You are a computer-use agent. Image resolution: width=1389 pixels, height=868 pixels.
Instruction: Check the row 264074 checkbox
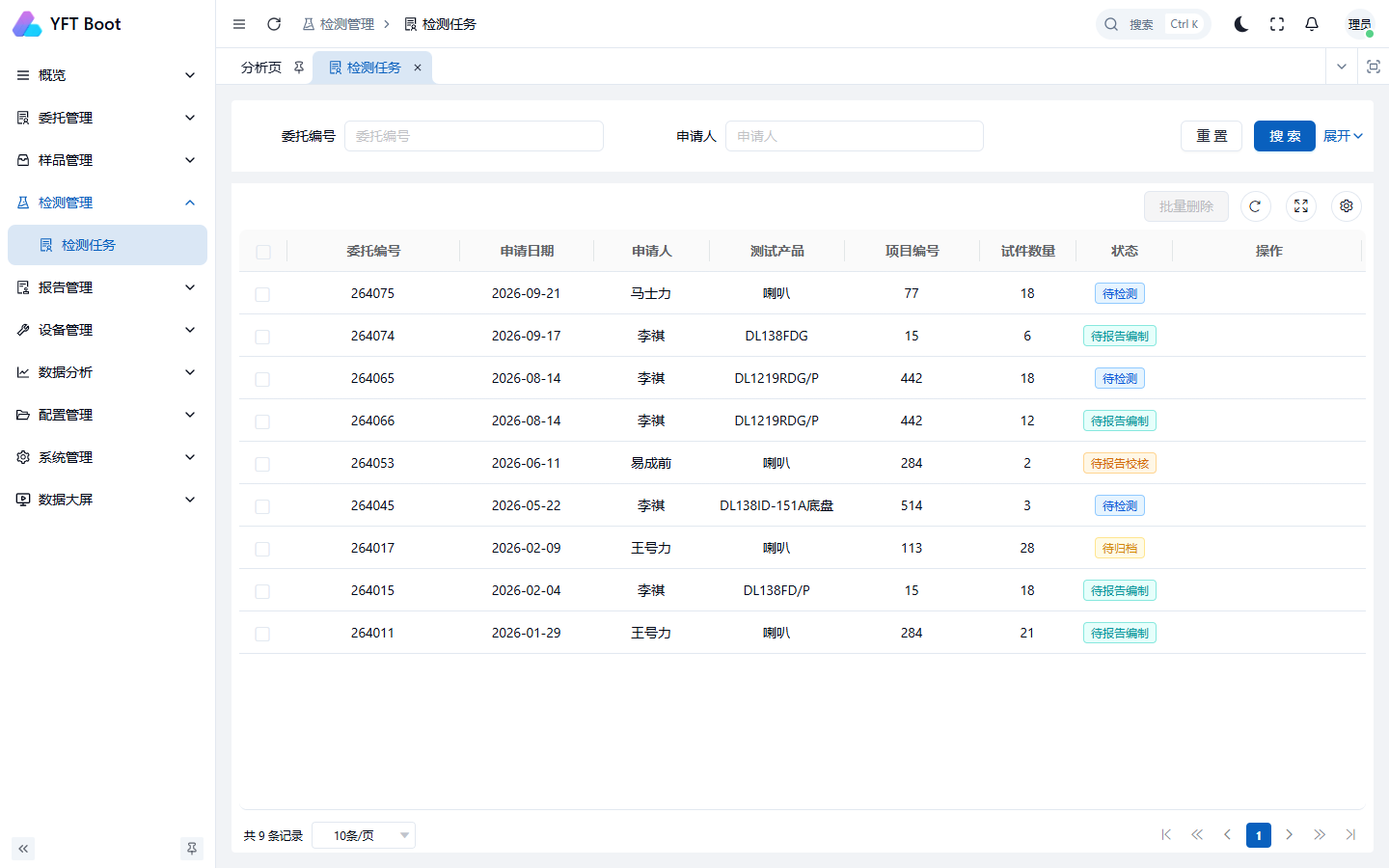pyautogui.click(x=262, y=337)
